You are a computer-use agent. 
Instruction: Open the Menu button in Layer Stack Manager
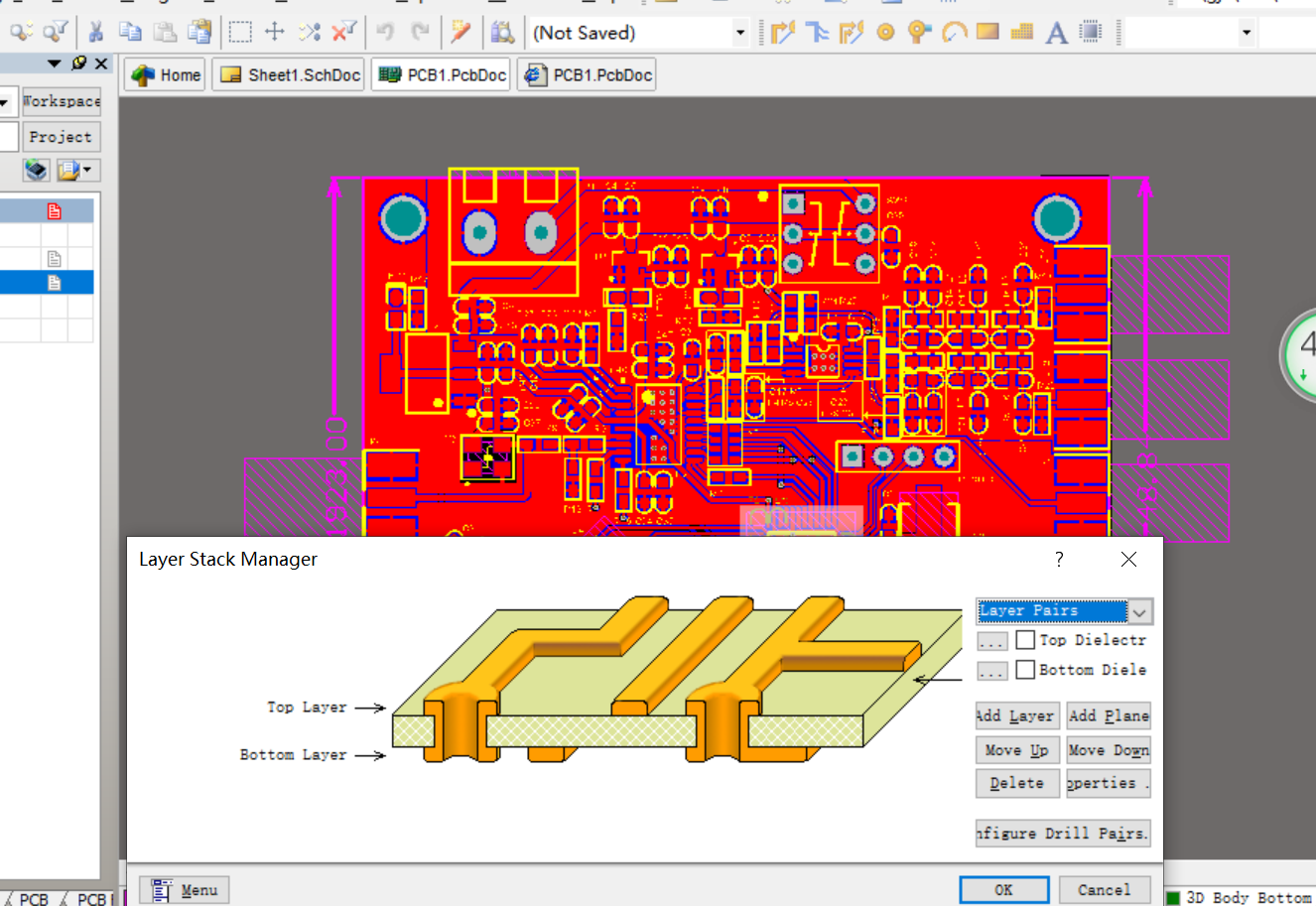[x=185, y=890]
